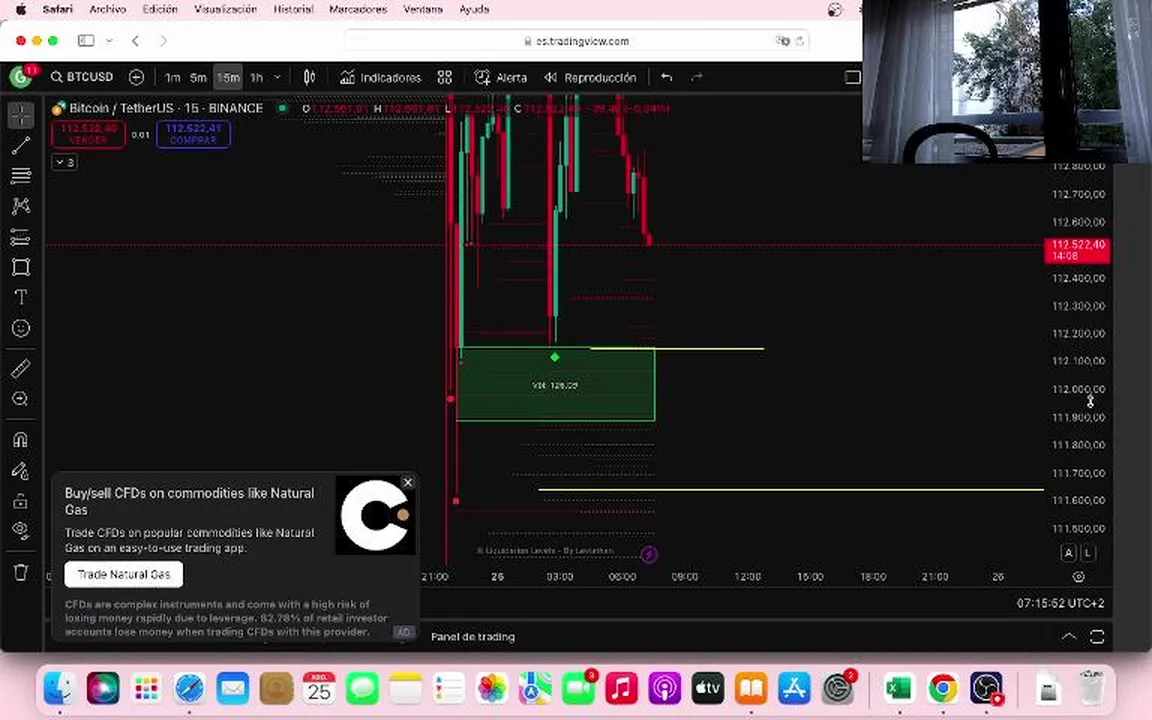Toggle stay in drawing mode
This screenshot has height=720, width=1152.
pyautogui.click(x=21, y=470)
